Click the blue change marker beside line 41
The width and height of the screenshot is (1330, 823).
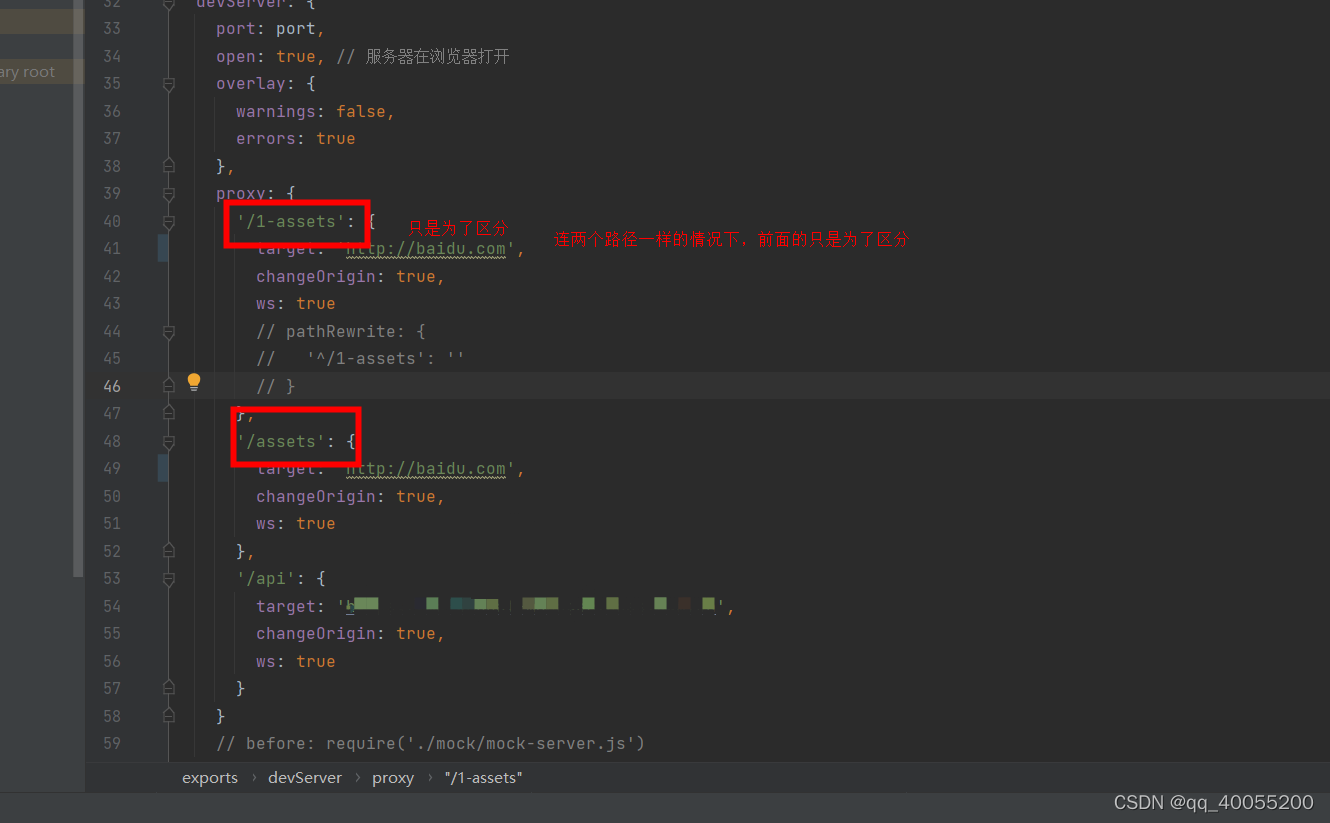[x=163, y=248]
